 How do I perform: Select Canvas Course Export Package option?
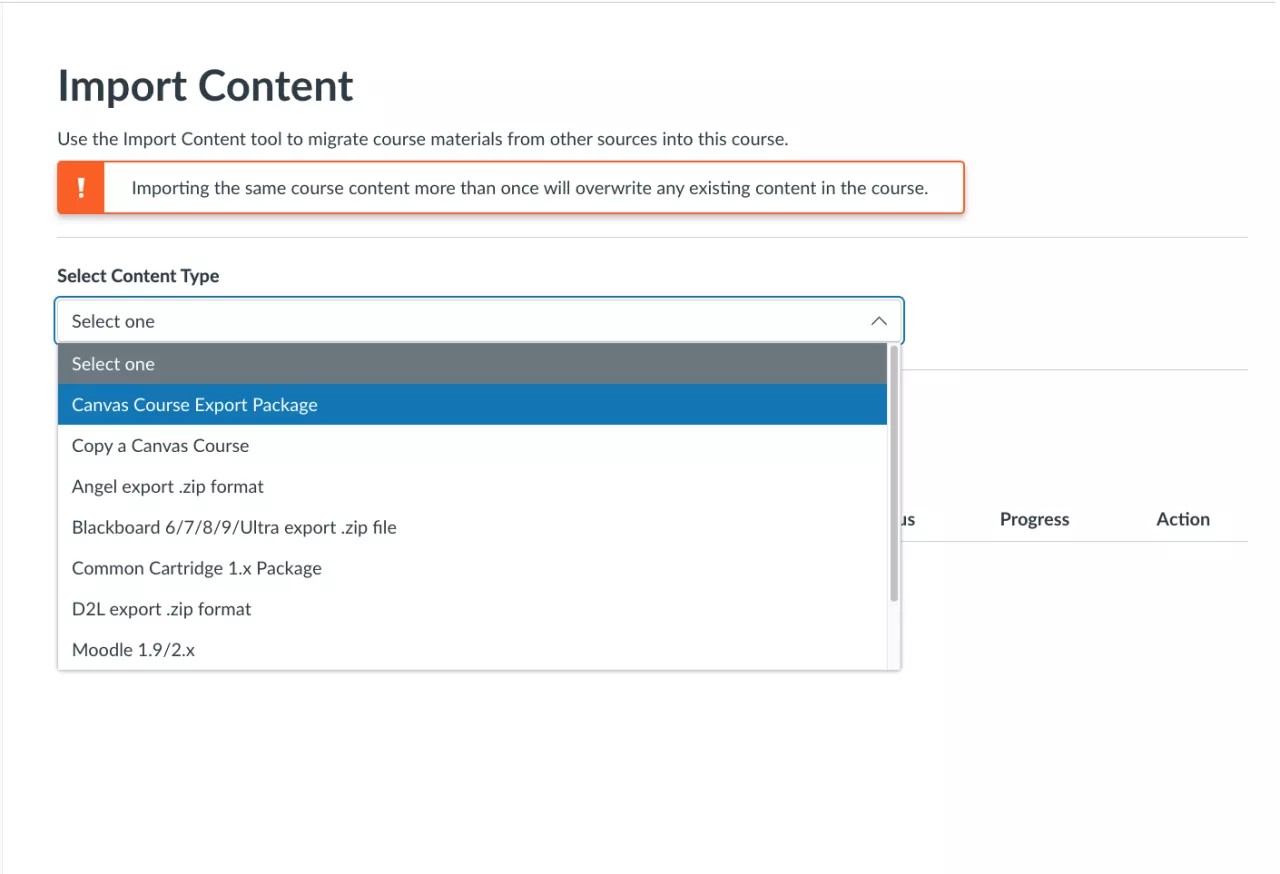point(472,405)
